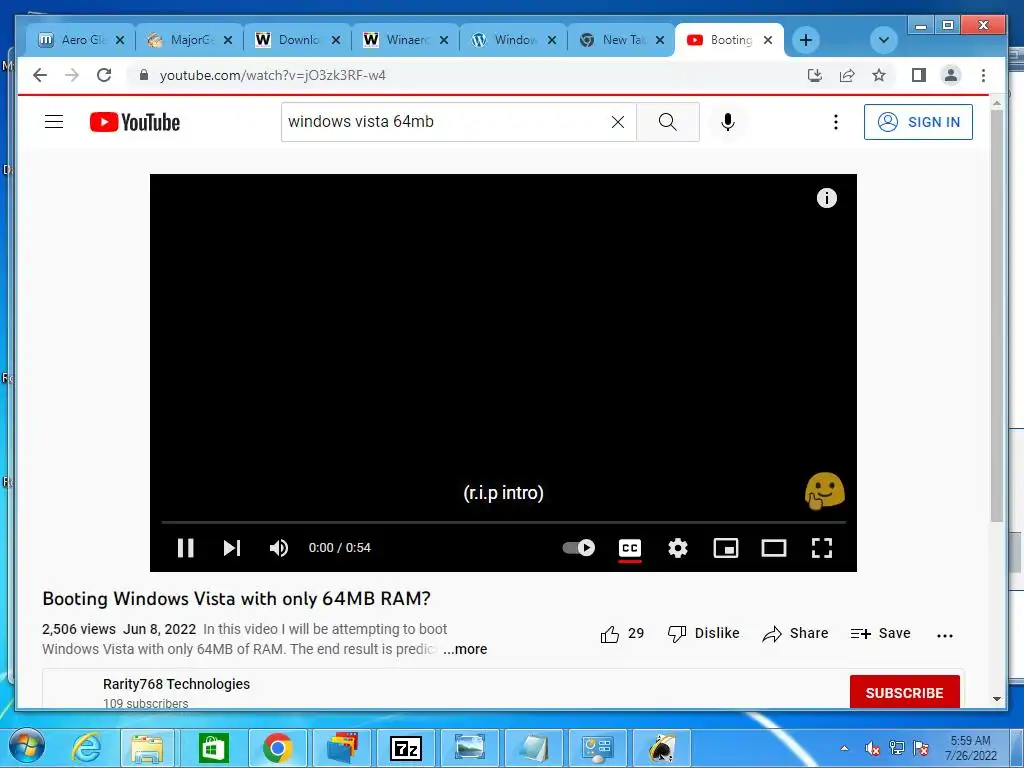Viewport: 1024px width, 768px height.
Task: Launch Internet Explorer from taskbar
Action: point(86,748)
